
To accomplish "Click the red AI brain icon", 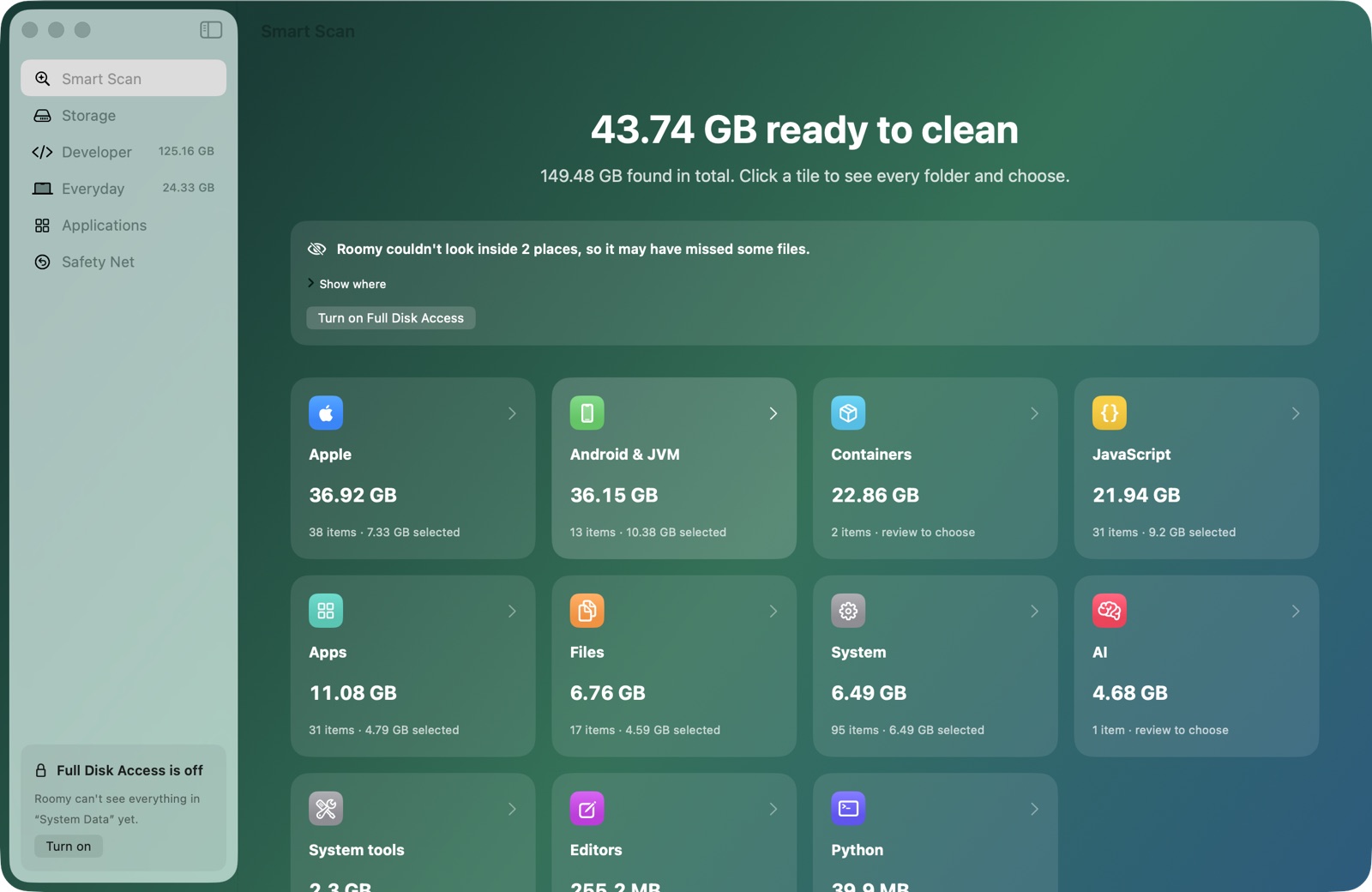I will [1110, 611].
